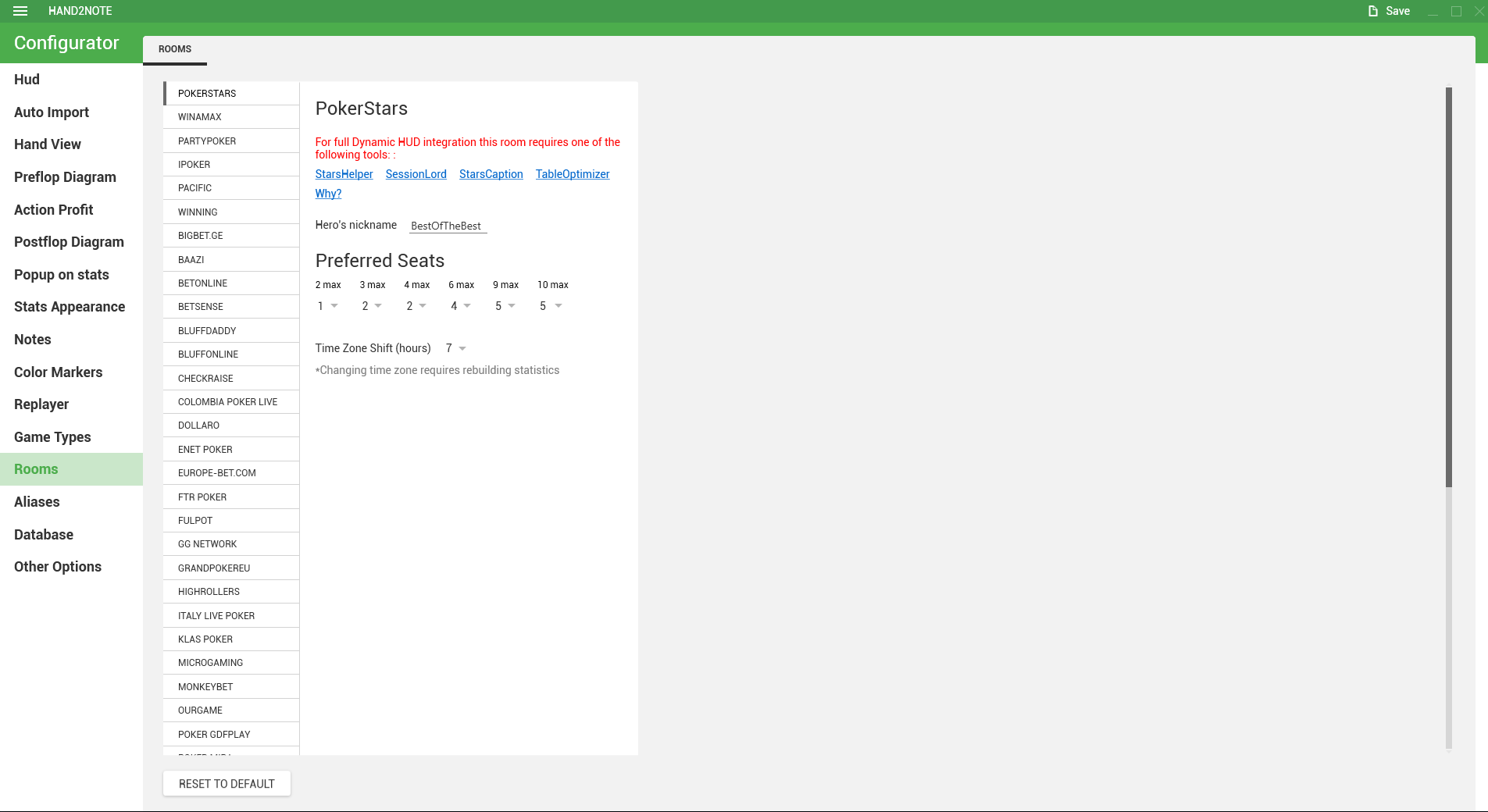Select WINAMAX room
This screenshot has height=812, width=1488.
tap(231, 117)
